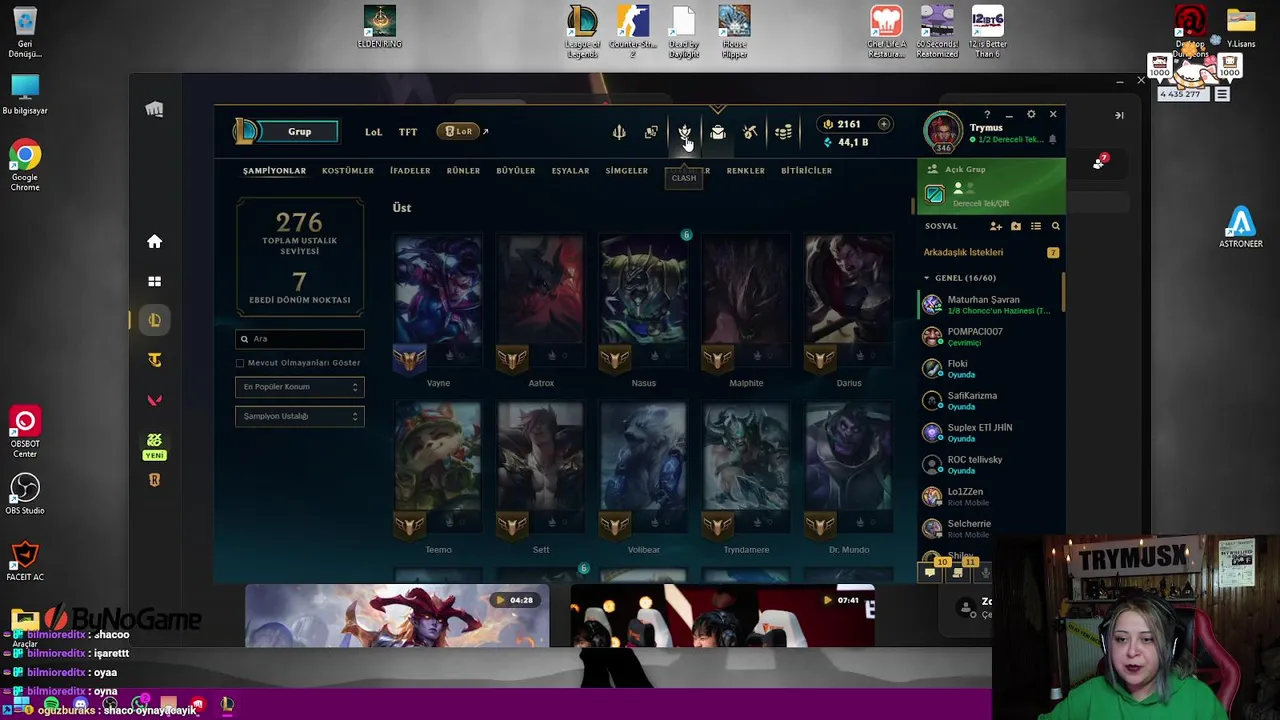Select League of Legends in Riot sidebar
Screen dimensions: 1280x720
tap(154, 320)
